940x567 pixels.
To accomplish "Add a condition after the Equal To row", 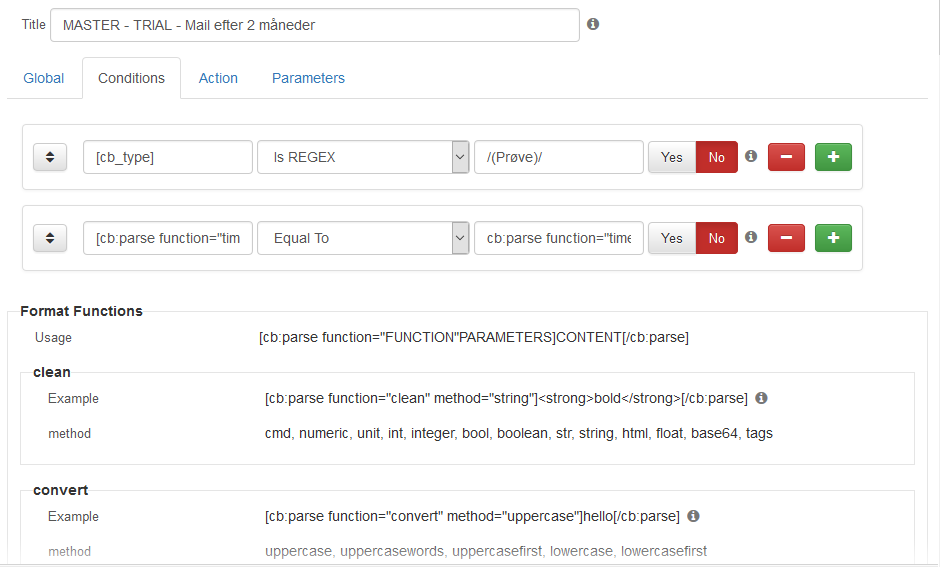I will (833, 238).
